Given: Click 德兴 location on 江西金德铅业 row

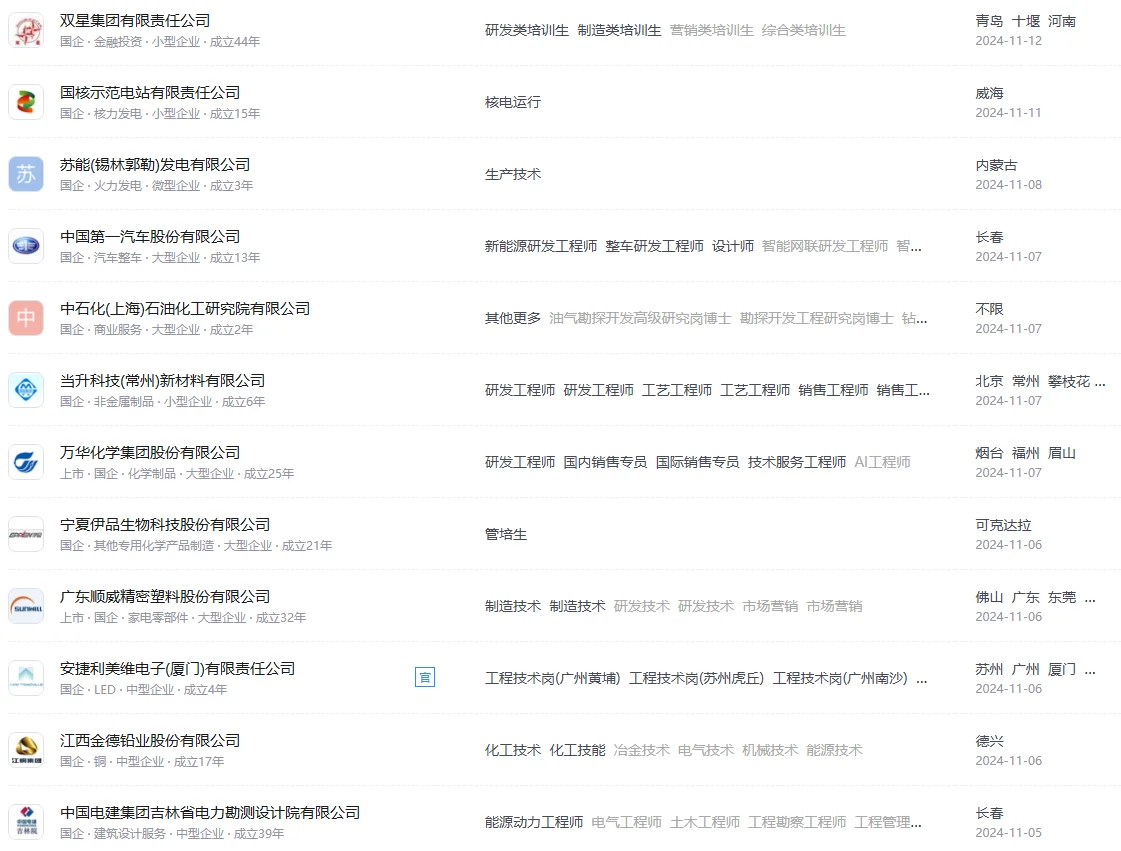Looking at the screenshot, I should point(989,742).
